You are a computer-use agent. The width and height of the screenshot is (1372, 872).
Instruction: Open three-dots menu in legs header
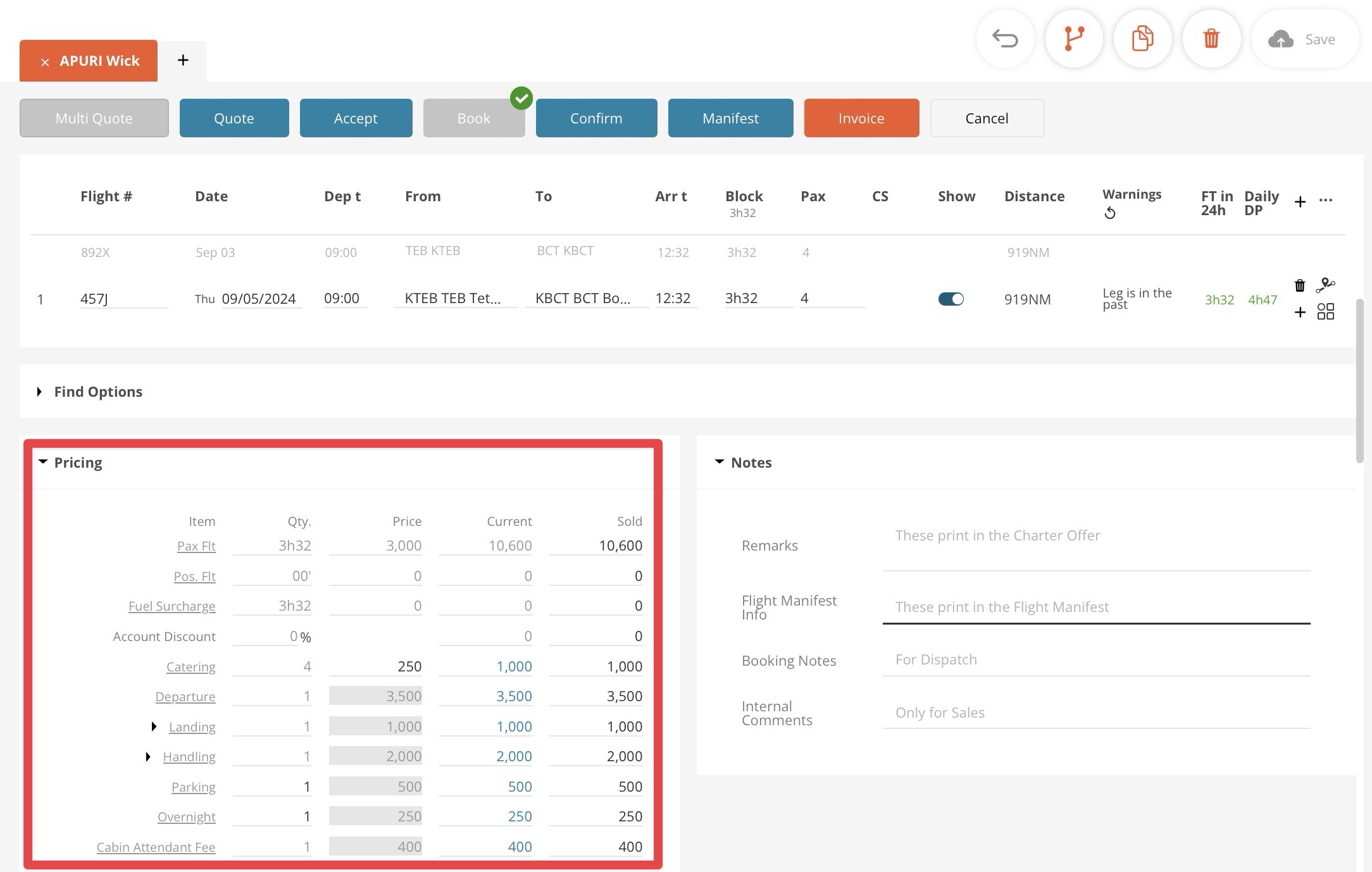(x=1326, y=201)
